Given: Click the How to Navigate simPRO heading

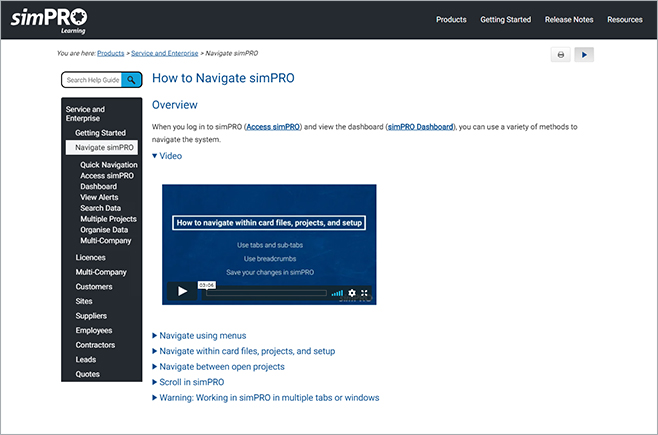Looking at the screenshot, I should click(x=223, y=78).
